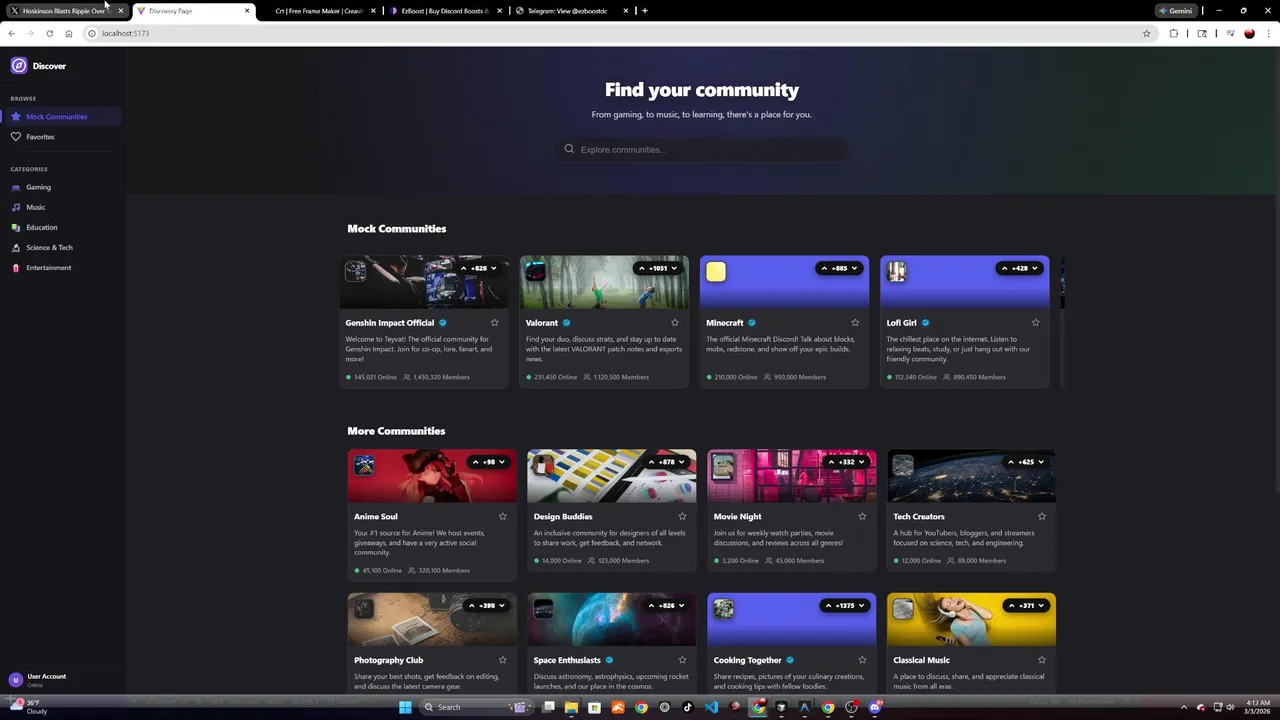
Task: Click the Discover logo icon in the sidebar
Action: tap(19, 66)
